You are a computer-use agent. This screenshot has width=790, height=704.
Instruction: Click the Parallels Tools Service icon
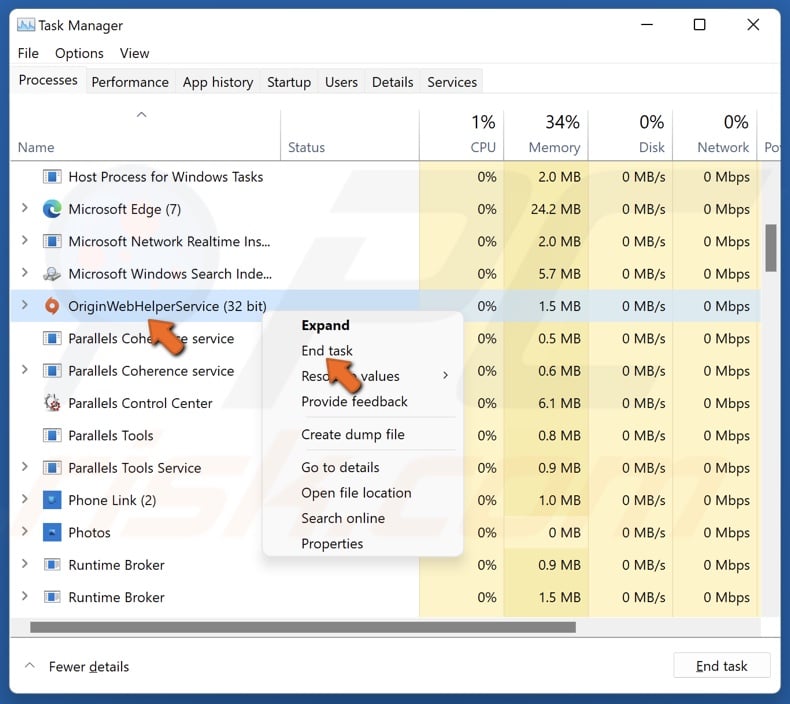click(52, 468)
